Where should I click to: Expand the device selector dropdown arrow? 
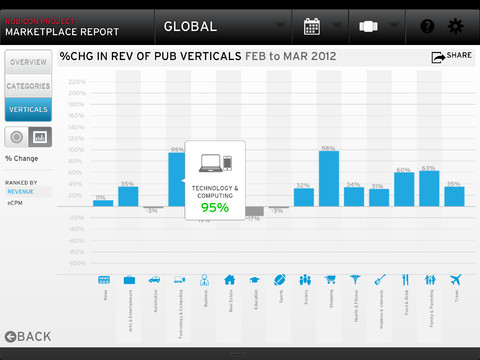[x=394, y=26]
